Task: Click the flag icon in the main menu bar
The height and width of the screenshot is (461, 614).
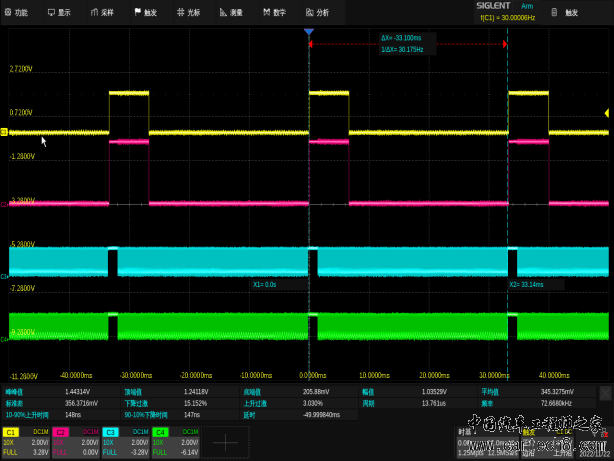Action: (x=137, y=12)
